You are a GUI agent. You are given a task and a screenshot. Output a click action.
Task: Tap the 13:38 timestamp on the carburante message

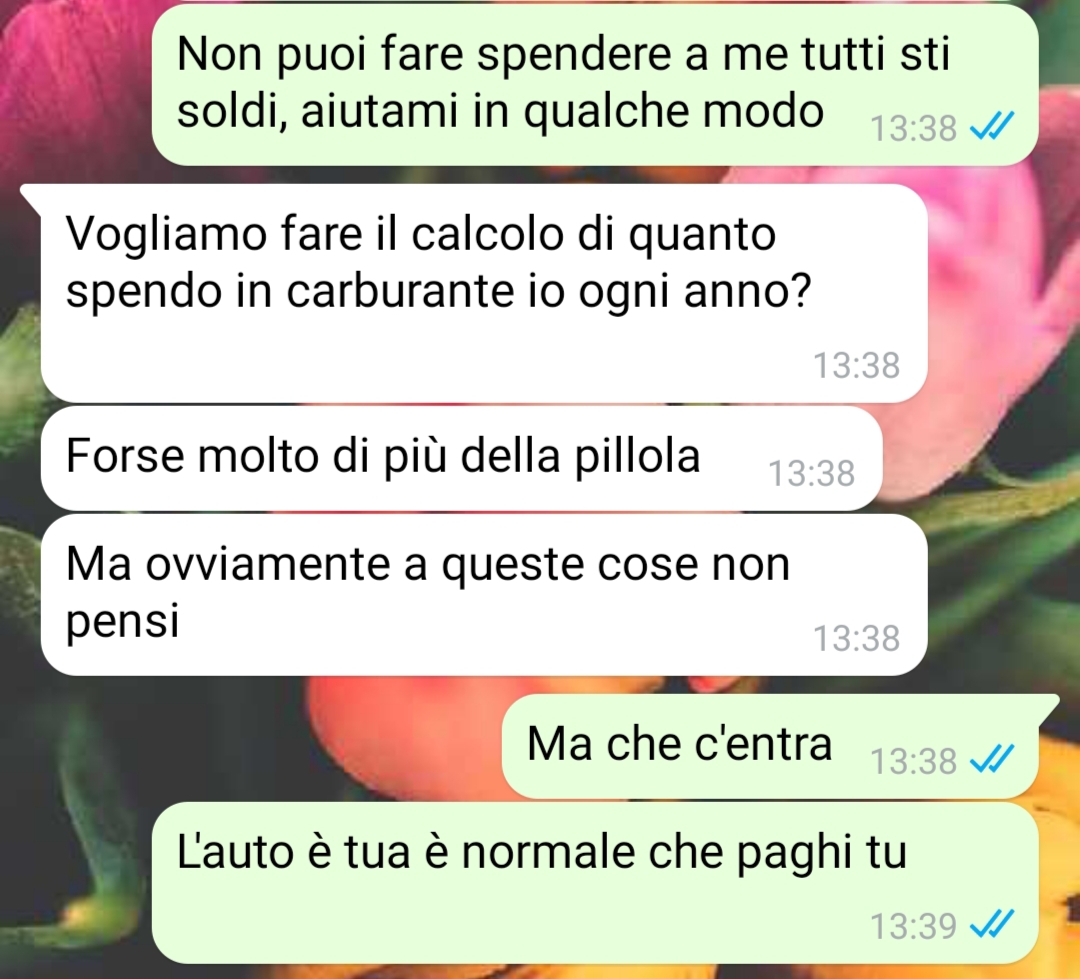point(856,365)
